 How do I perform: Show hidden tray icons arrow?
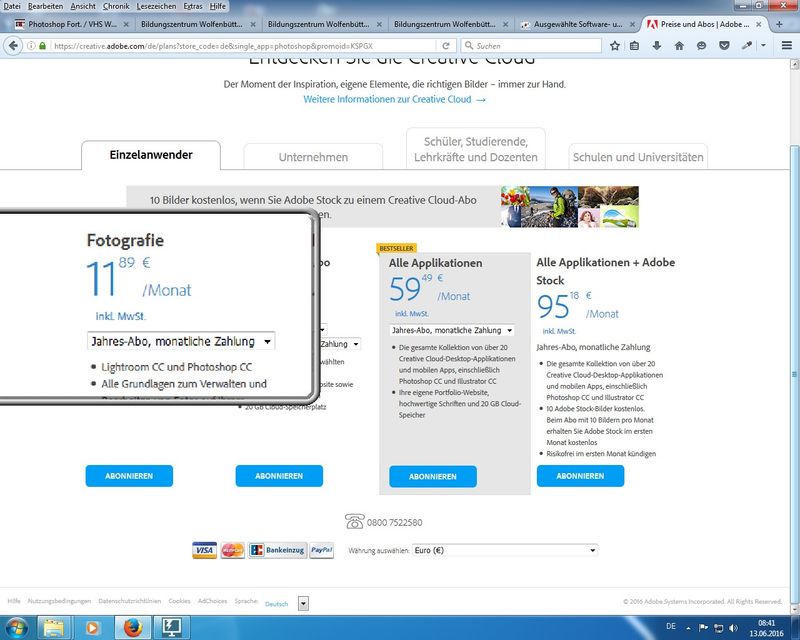coord(688,628)
